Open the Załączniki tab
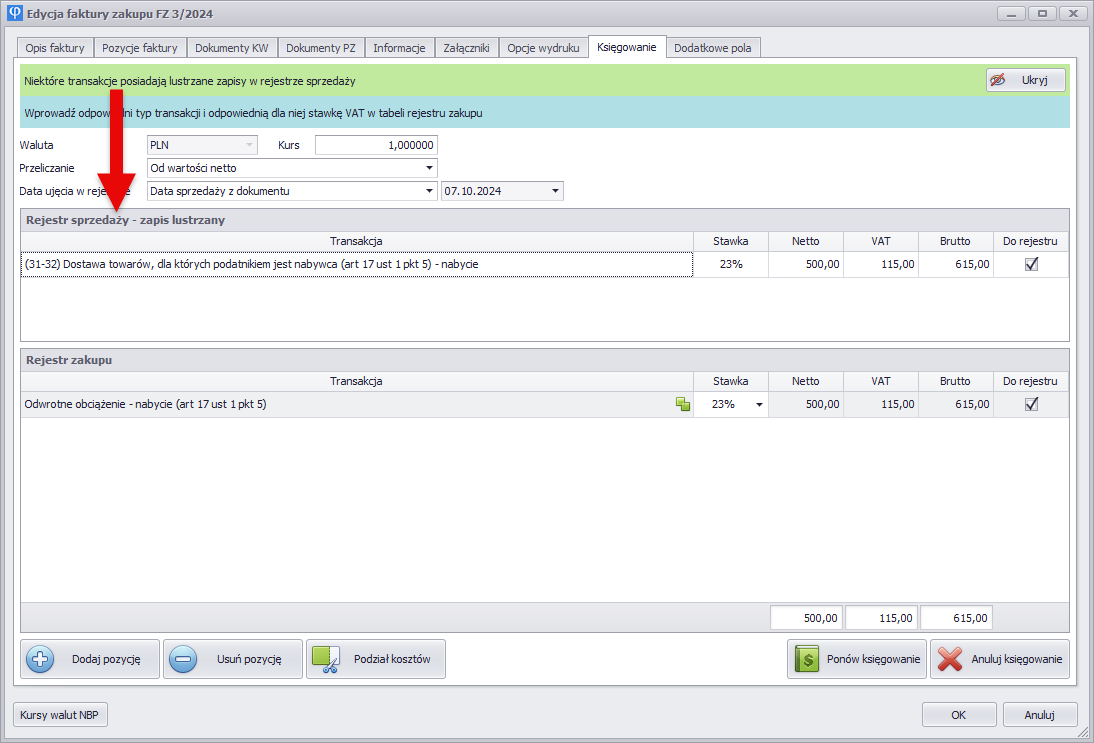 466,48
